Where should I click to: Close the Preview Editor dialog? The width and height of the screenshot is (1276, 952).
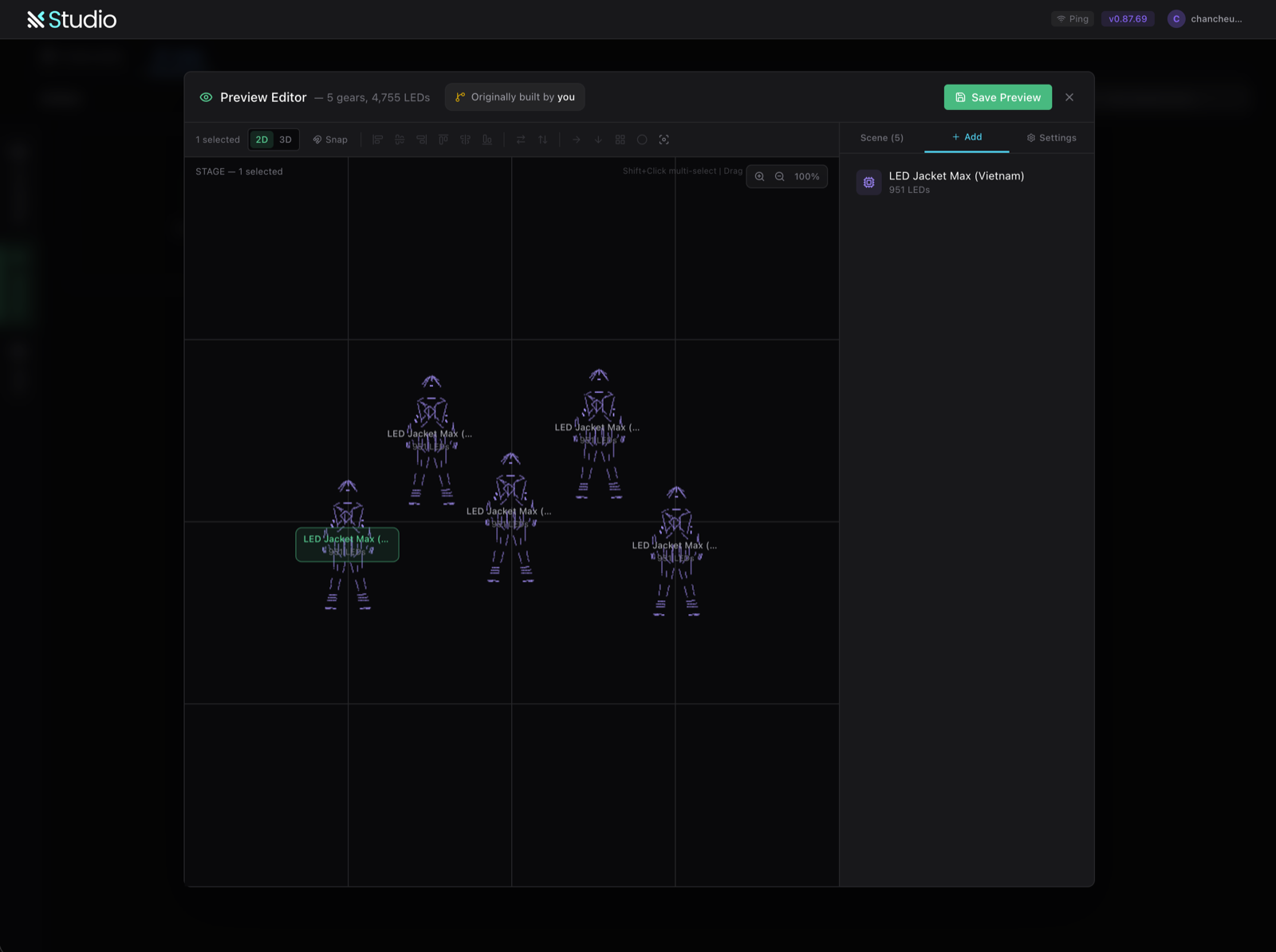pos(1069,97)
